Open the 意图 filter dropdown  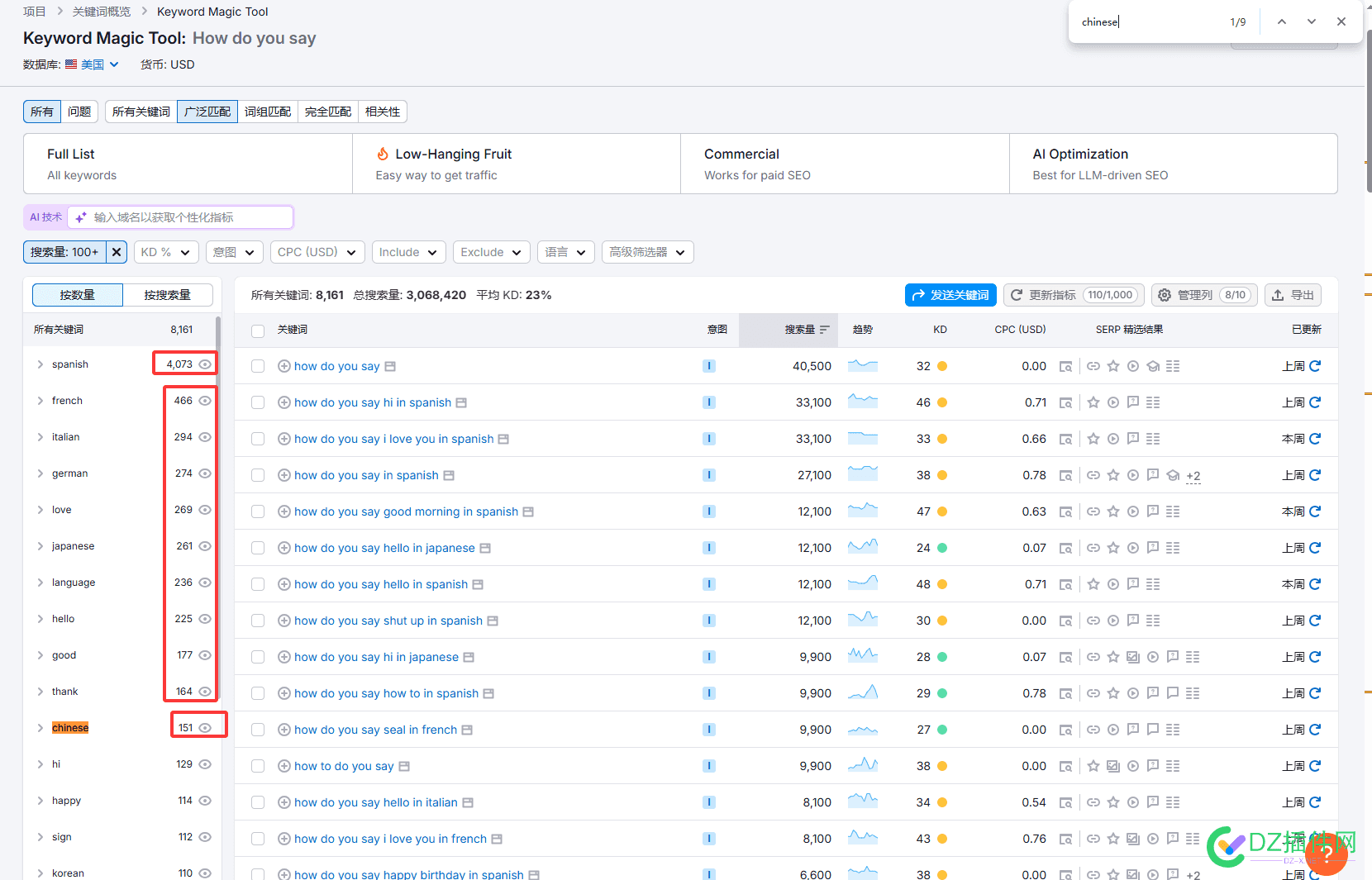click(234, 252)
